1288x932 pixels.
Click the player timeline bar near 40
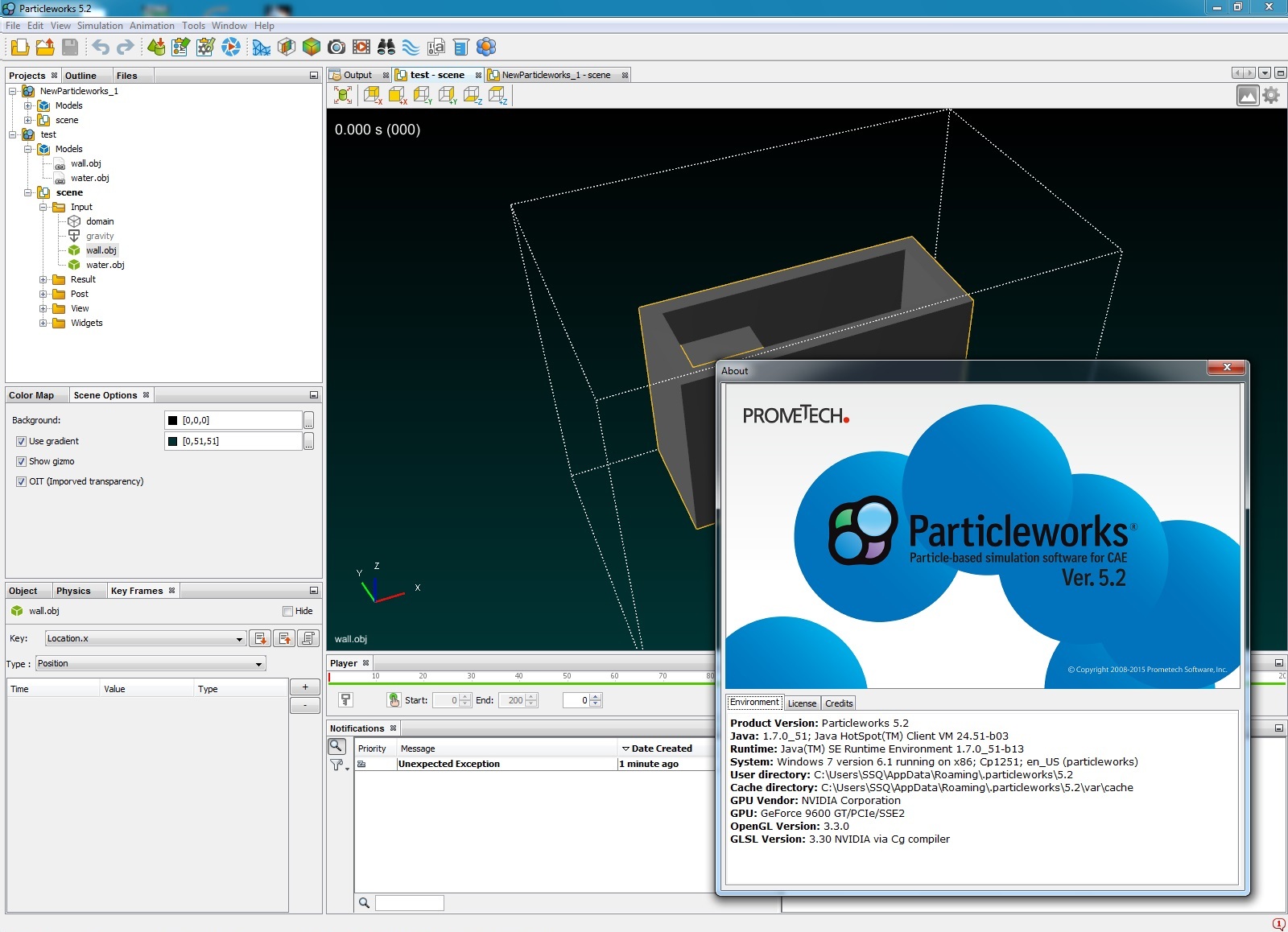[518, 683]
